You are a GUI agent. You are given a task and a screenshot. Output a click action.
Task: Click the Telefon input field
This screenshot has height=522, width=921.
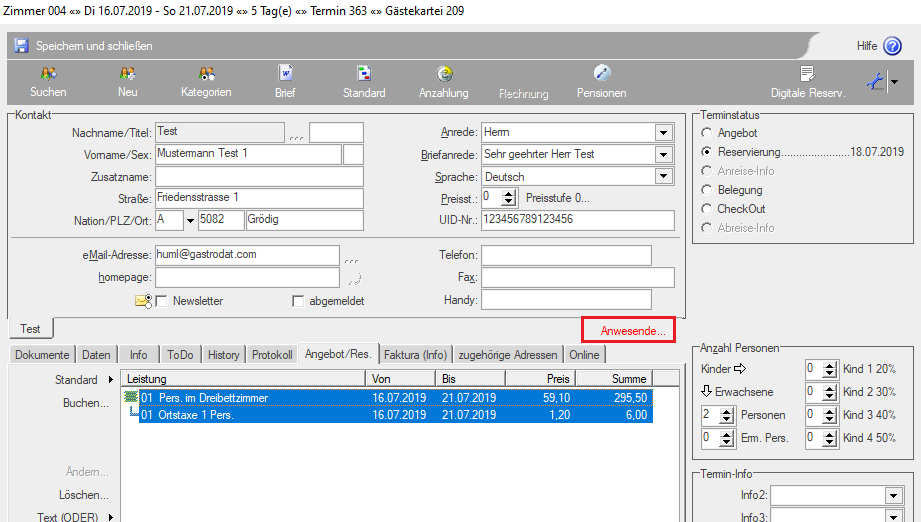click(566, 255)
